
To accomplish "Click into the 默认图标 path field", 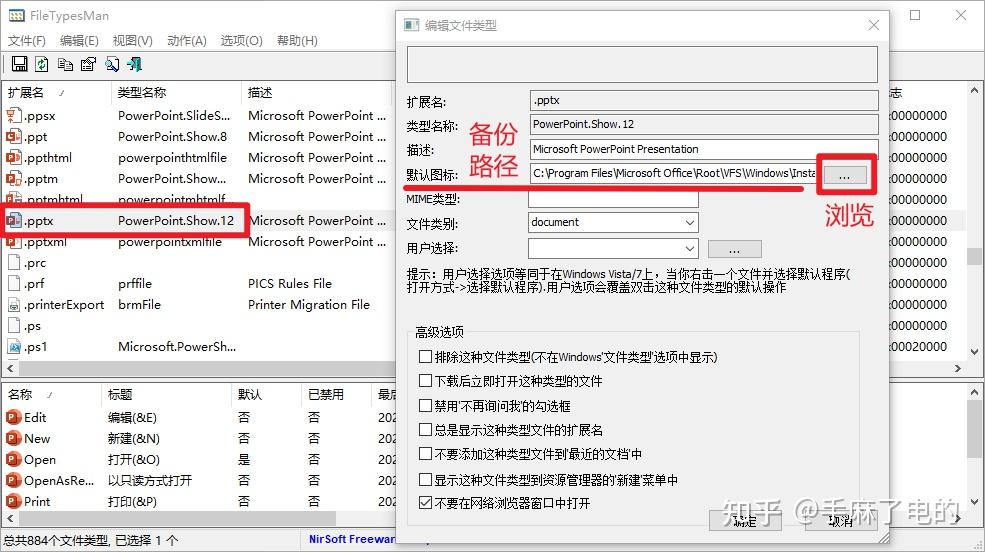I will tap(673, 173).
